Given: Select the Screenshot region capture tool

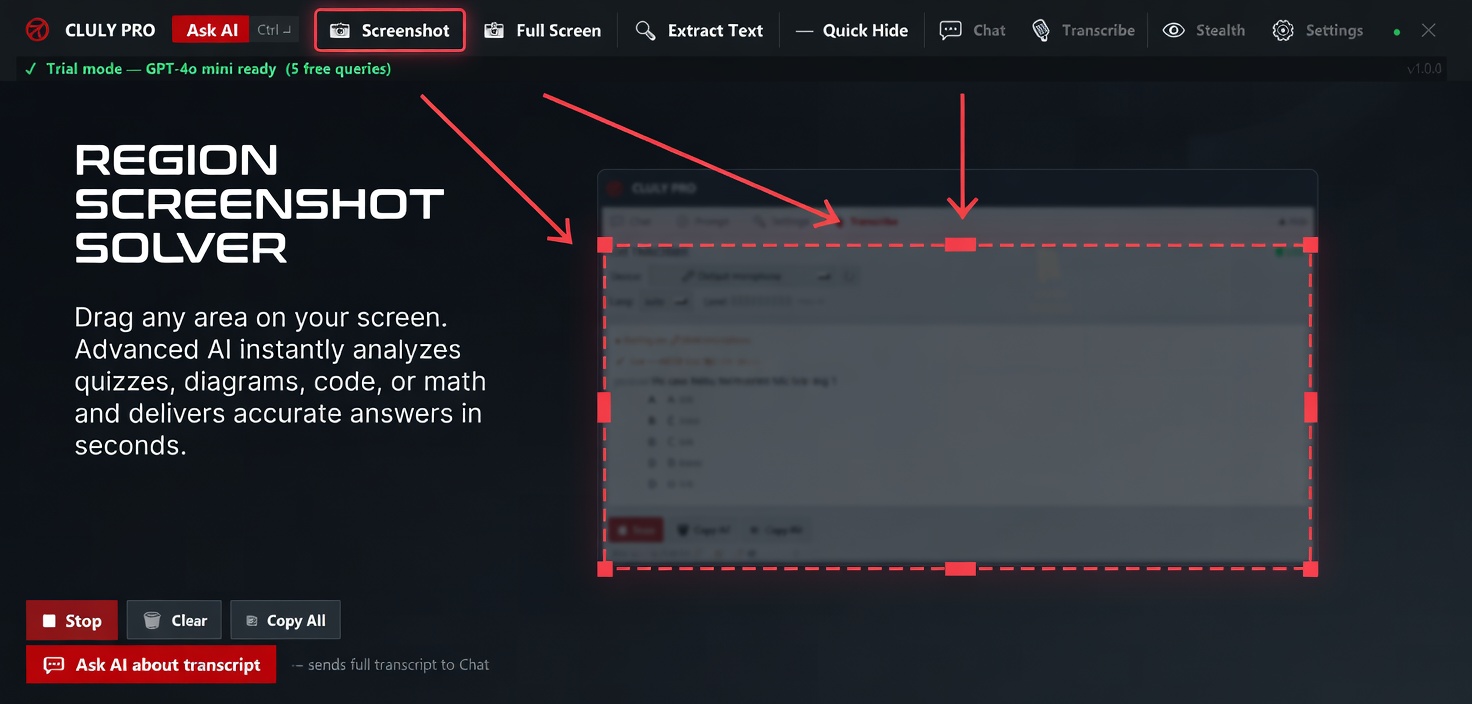Looking at the screenshot, I should 390,30.
